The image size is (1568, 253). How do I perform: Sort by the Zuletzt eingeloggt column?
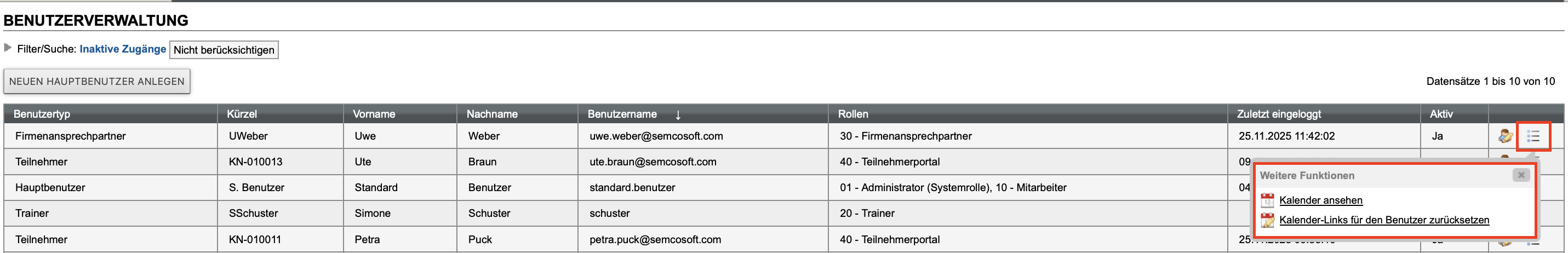click(x=1278, y=114)
